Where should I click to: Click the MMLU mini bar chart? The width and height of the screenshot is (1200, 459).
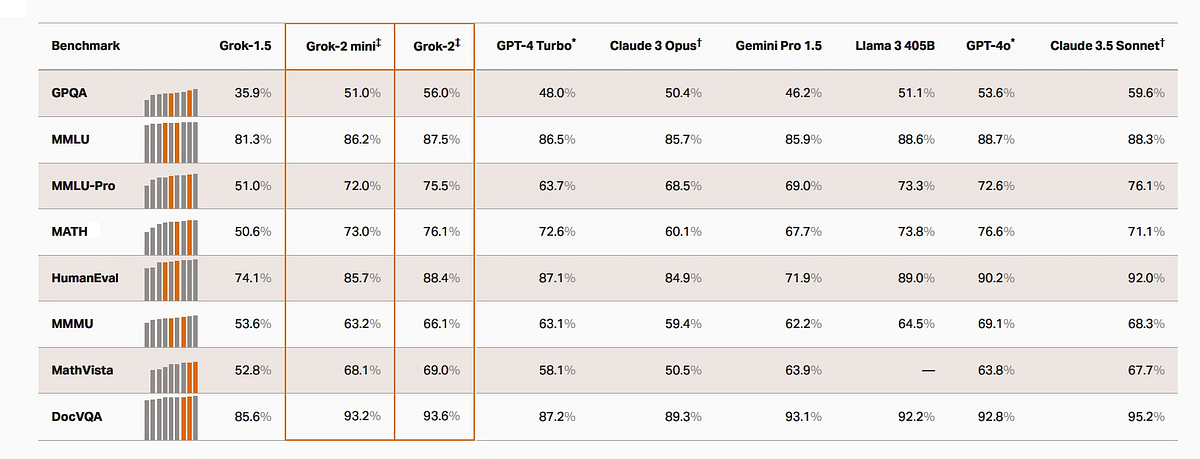tap(172, 143)
